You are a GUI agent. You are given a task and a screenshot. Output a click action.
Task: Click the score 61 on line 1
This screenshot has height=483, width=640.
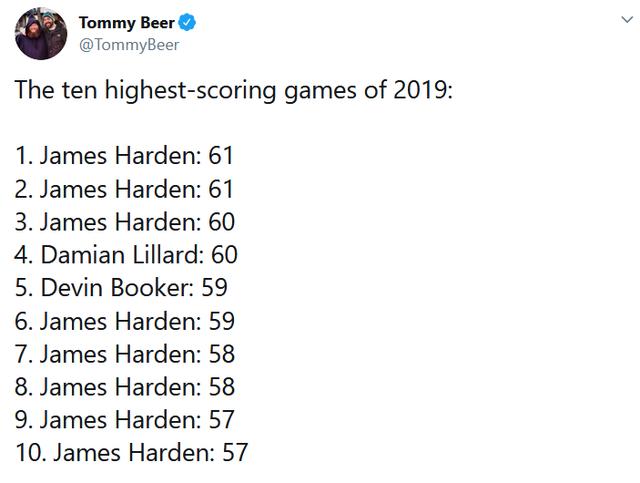(x=221, y=156)
